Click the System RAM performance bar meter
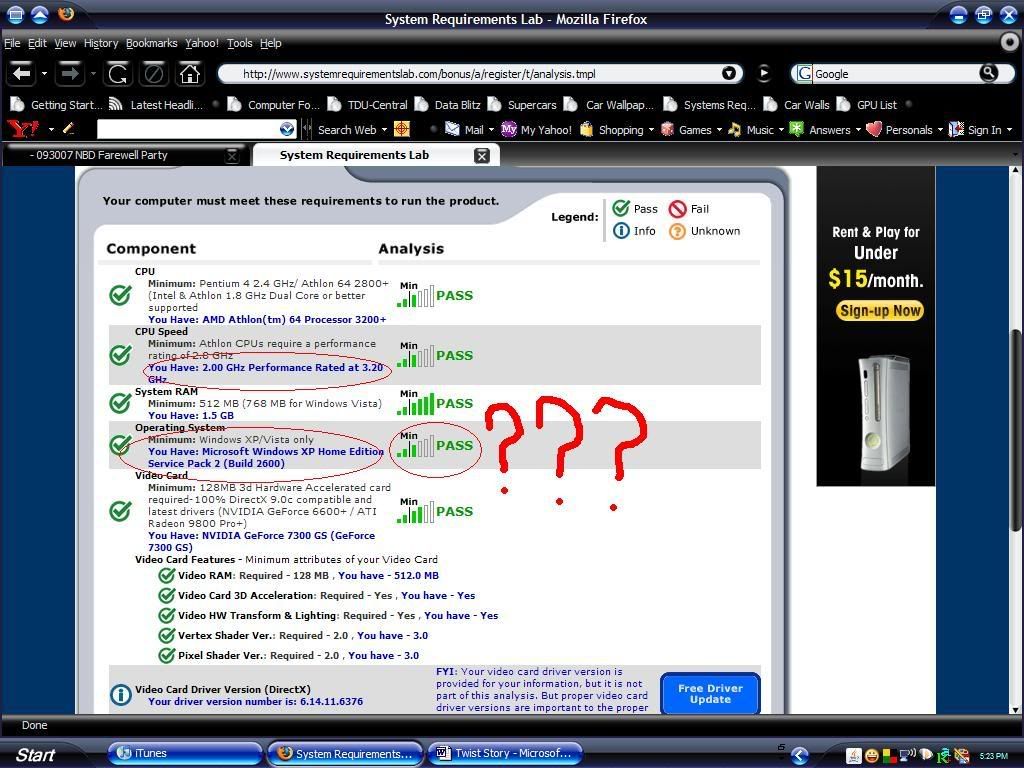Screen dimensions: 1024x768 click(x=415, y=405)
